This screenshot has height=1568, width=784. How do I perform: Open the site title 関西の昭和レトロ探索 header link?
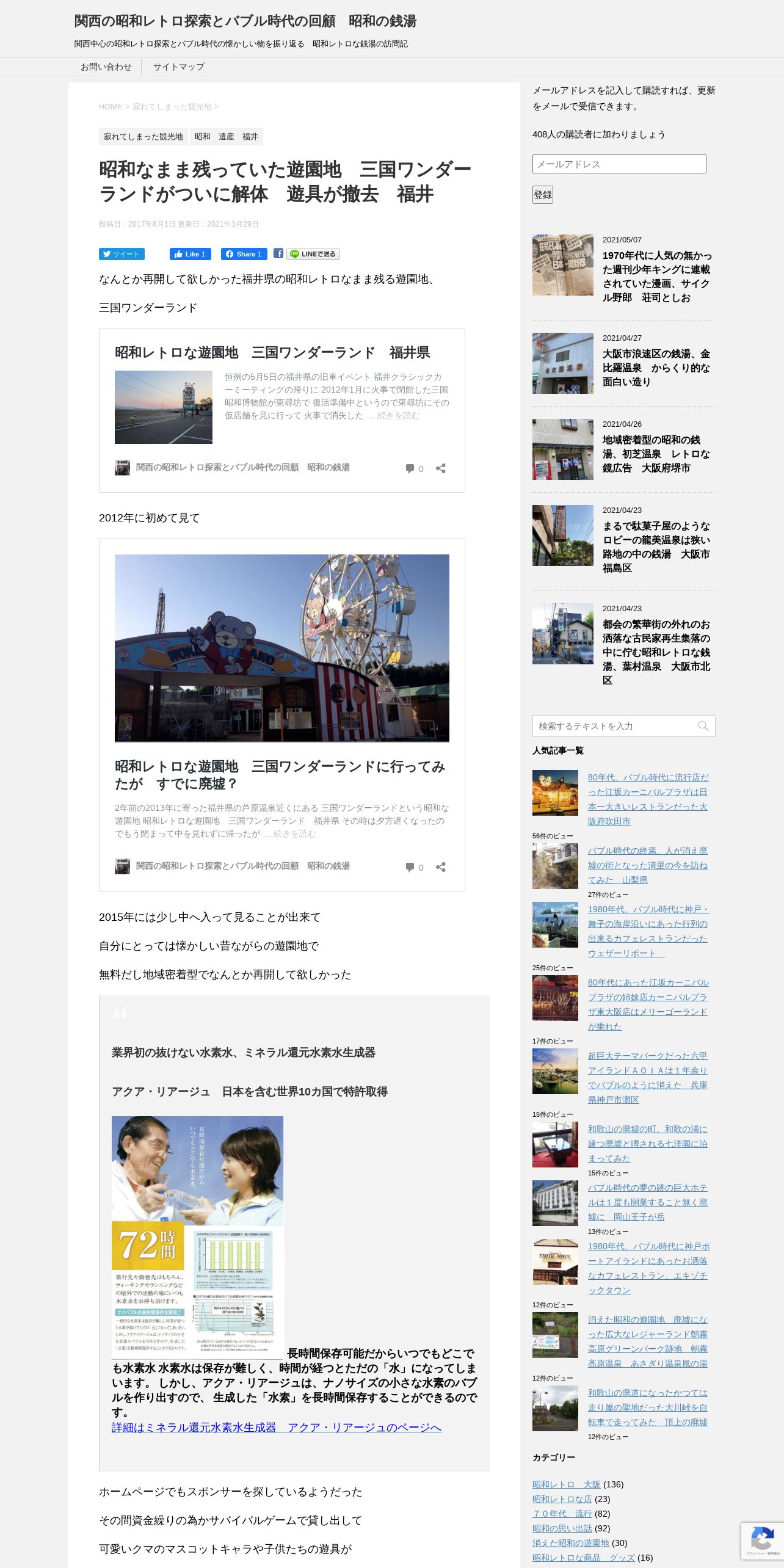[245, 21]
